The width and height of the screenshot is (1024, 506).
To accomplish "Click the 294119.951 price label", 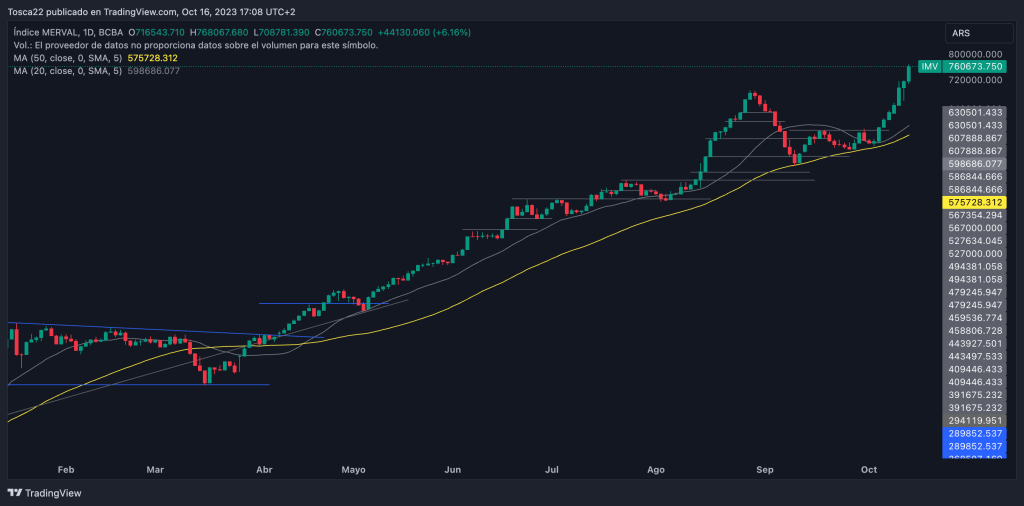I will [x=974, y=421].
